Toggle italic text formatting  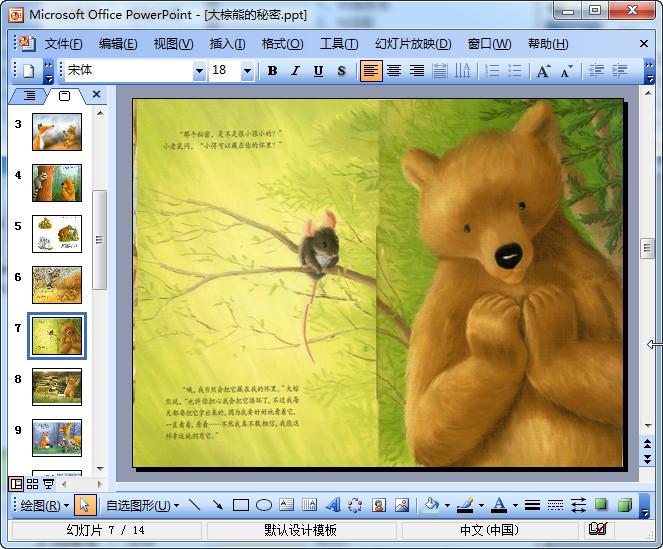coord(295,71)
